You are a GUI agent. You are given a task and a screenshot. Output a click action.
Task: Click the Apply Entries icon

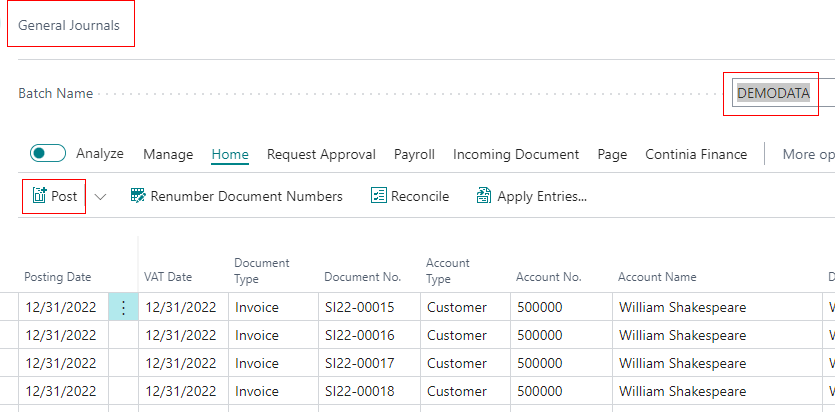[x=484, y=196]
